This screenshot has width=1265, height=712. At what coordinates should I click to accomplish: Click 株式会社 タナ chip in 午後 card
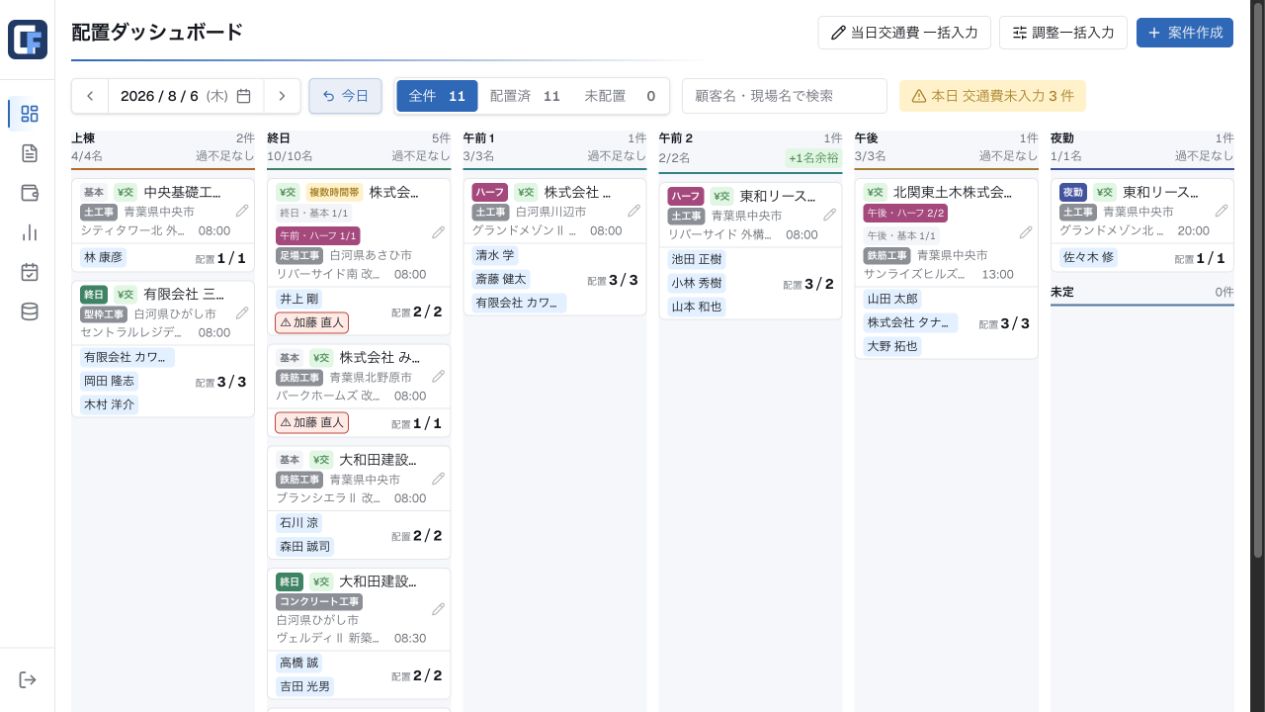911,323
